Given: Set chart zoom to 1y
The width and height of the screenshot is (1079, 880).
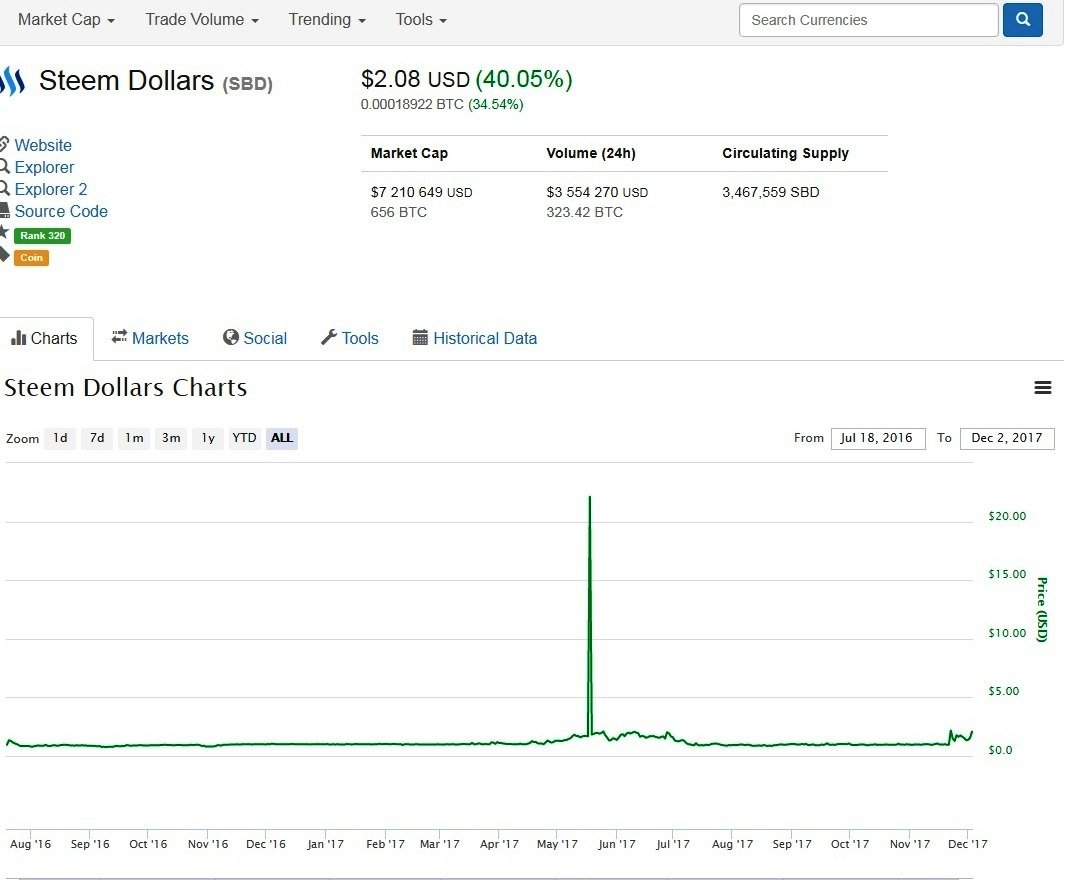Looking at the screenshot, I should point(208,438).
